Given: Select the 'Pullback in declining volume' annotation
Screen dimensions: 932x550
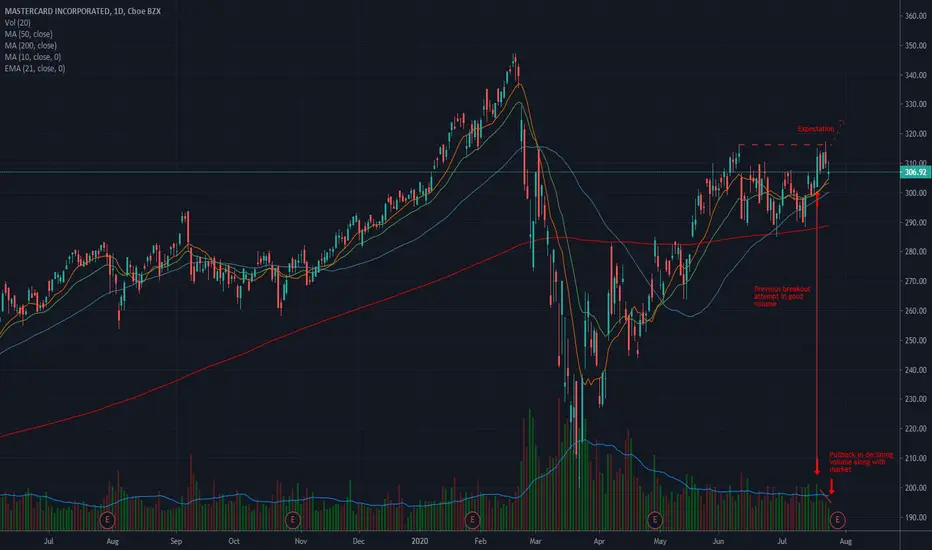Looking at the screenshot, I should coord(861,462).
